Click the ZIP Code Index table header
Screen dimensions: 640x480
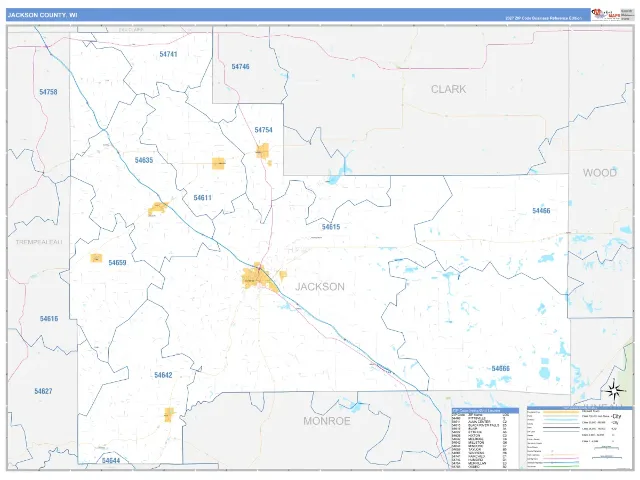pos(485,410)
